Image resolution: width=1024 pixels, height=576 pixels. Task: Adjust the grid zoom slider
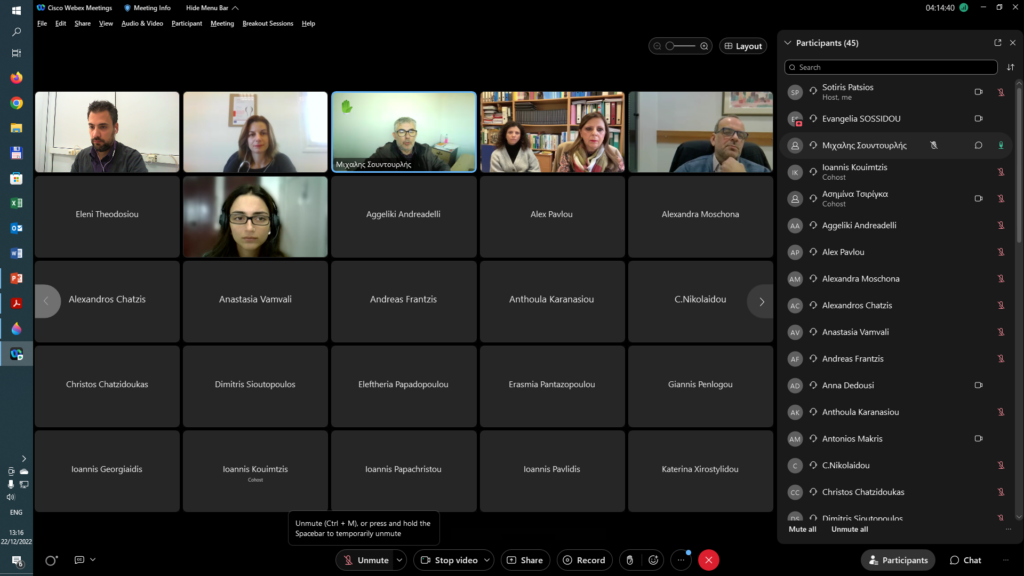681,46
